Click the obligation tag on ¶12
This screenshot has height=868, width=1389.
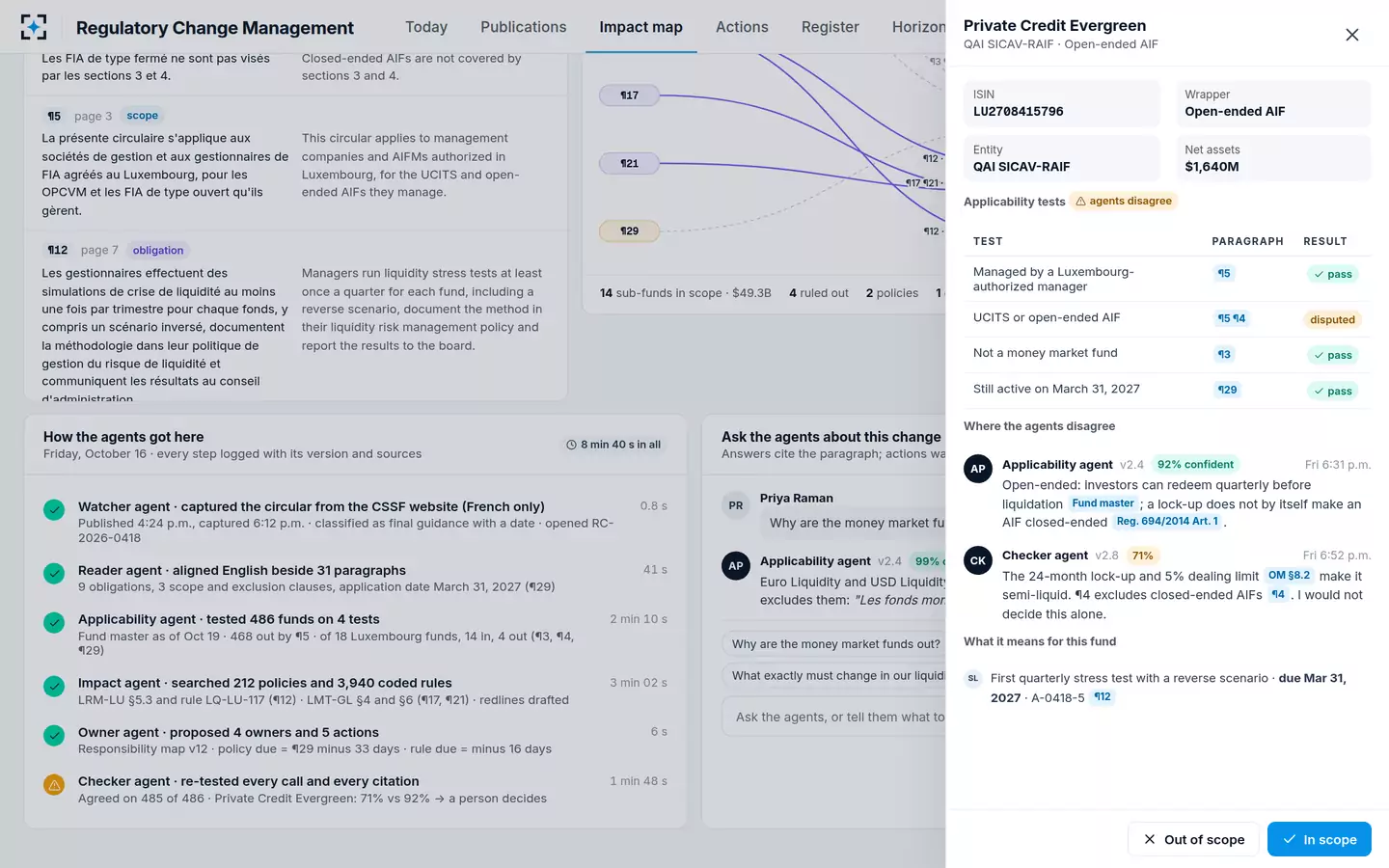[158, 250]
